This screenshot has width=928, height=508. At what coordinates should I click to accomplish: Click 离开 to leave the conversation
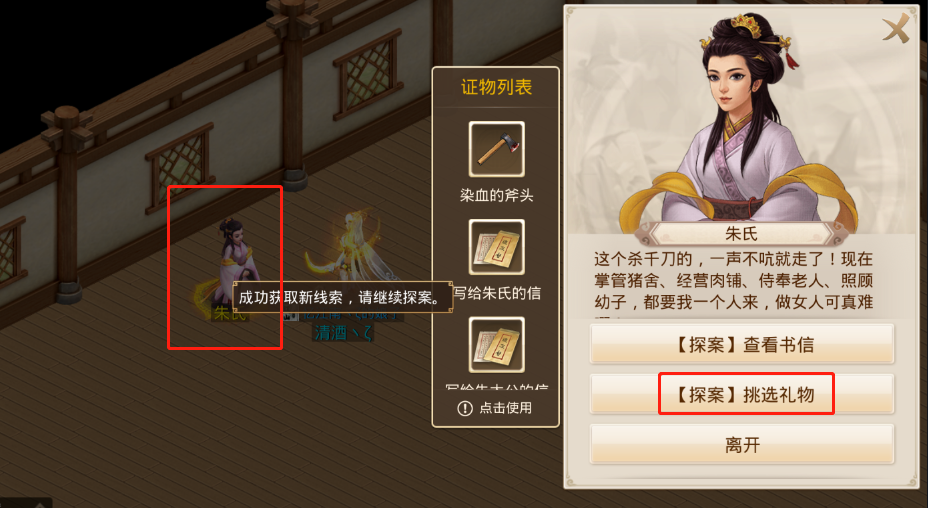click(742, 444)
